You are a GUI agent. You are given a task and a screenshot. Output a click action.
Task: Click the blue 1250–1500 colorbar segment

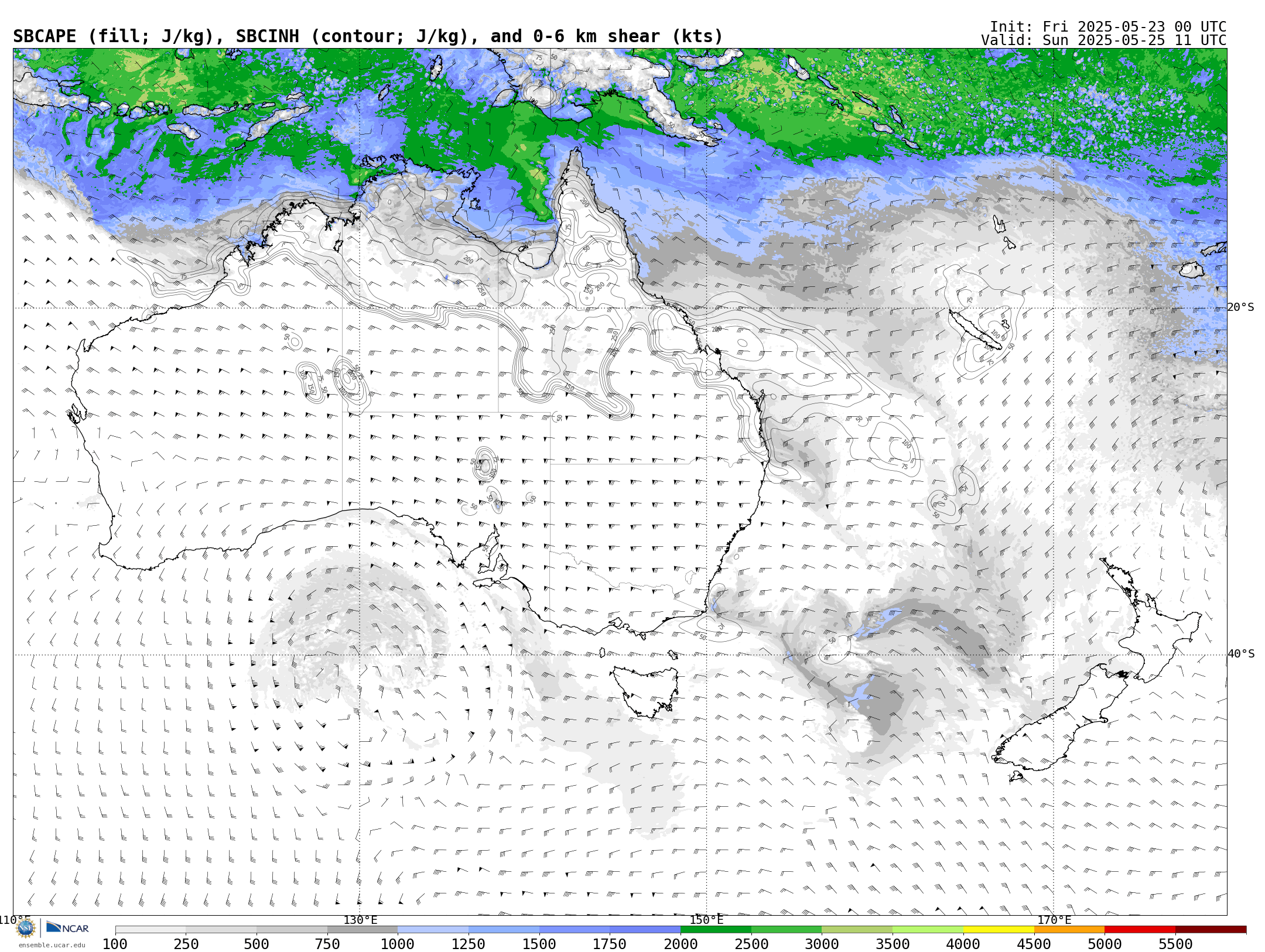click(x=504, y=930)
